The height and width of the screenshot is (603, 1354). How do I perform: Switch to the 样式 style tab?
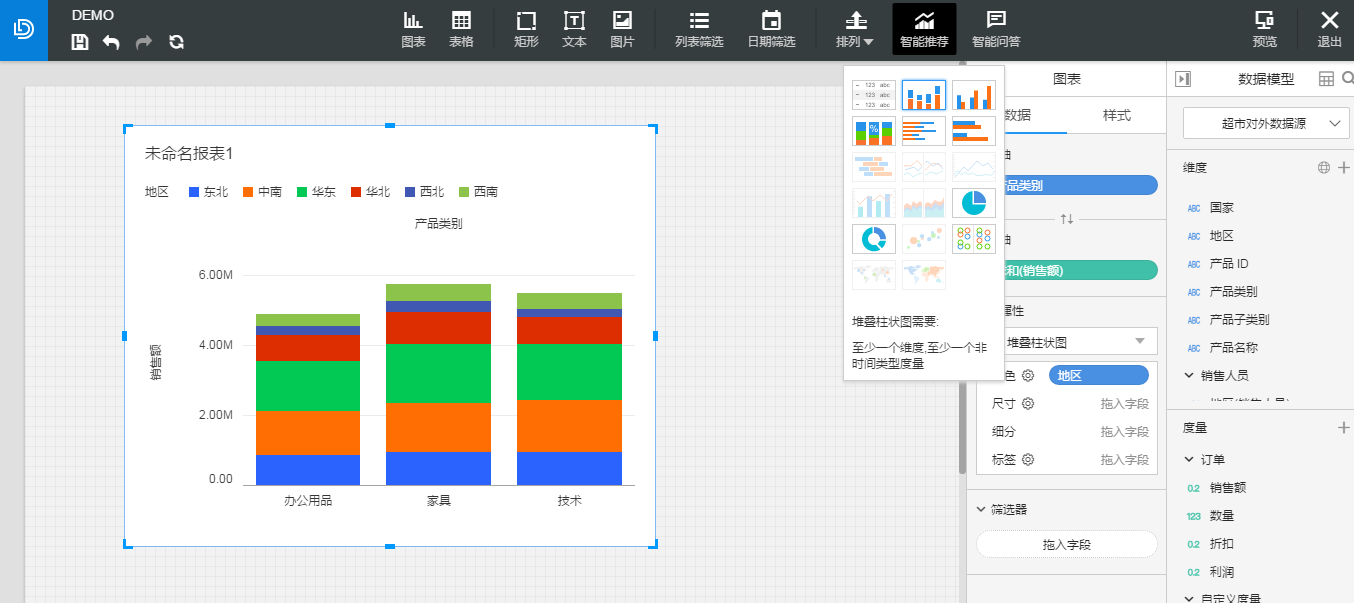coord(1116,115)
